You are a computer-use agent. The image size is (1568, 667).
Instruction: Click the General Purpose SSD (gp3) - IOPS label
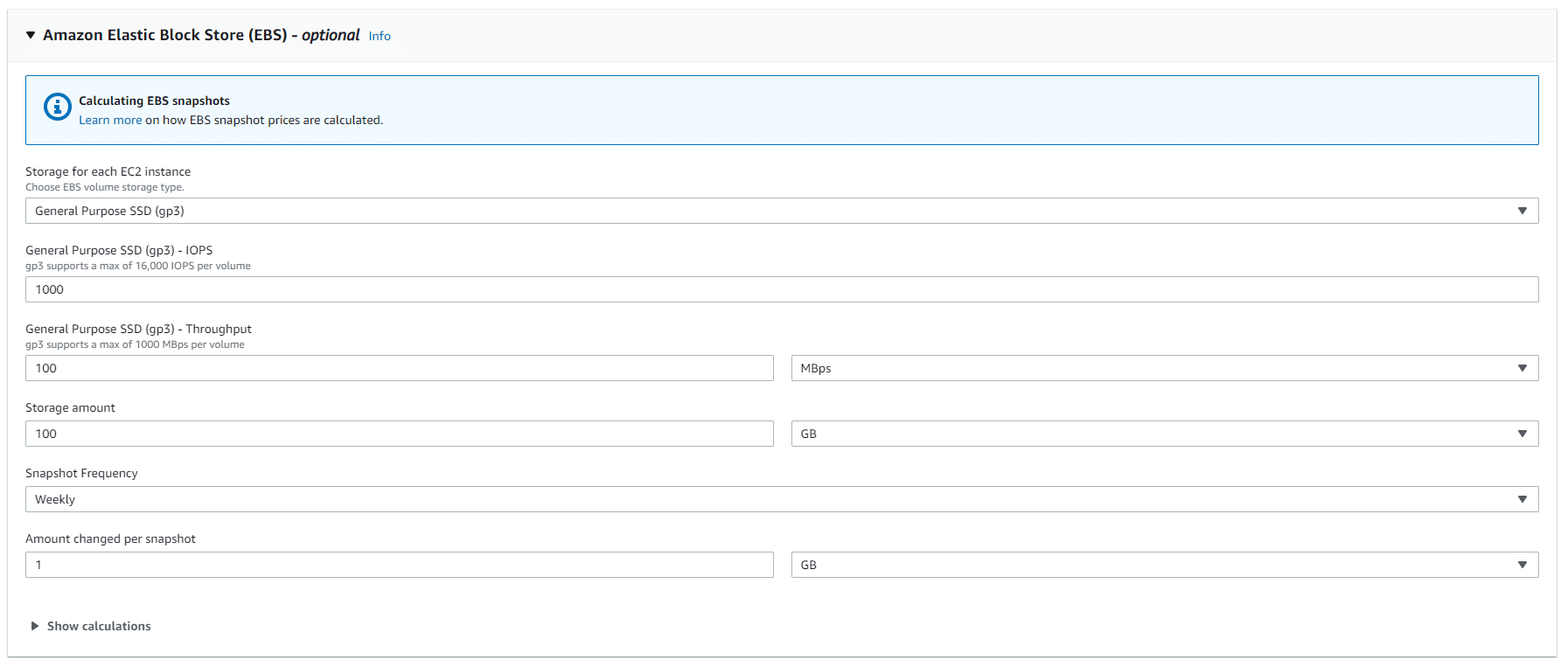click(119, 250)
